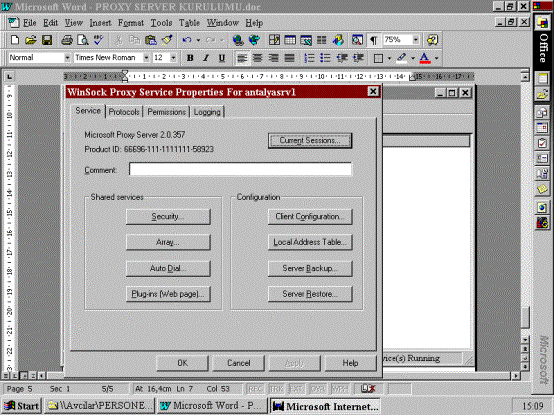This screenshot has height=415, width=554.
Task: Expand the border style dropdown arrow
Action: 389,58
